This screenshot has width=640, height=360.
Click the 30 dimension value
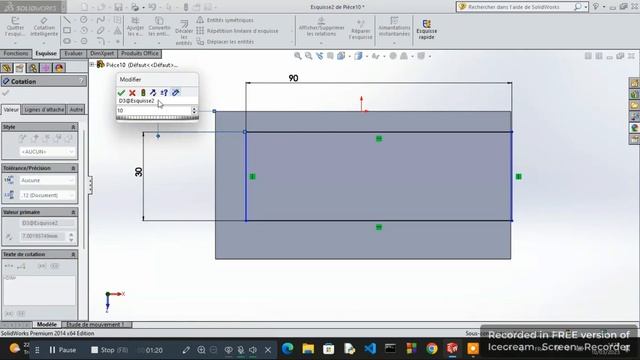tap(139, 172)
